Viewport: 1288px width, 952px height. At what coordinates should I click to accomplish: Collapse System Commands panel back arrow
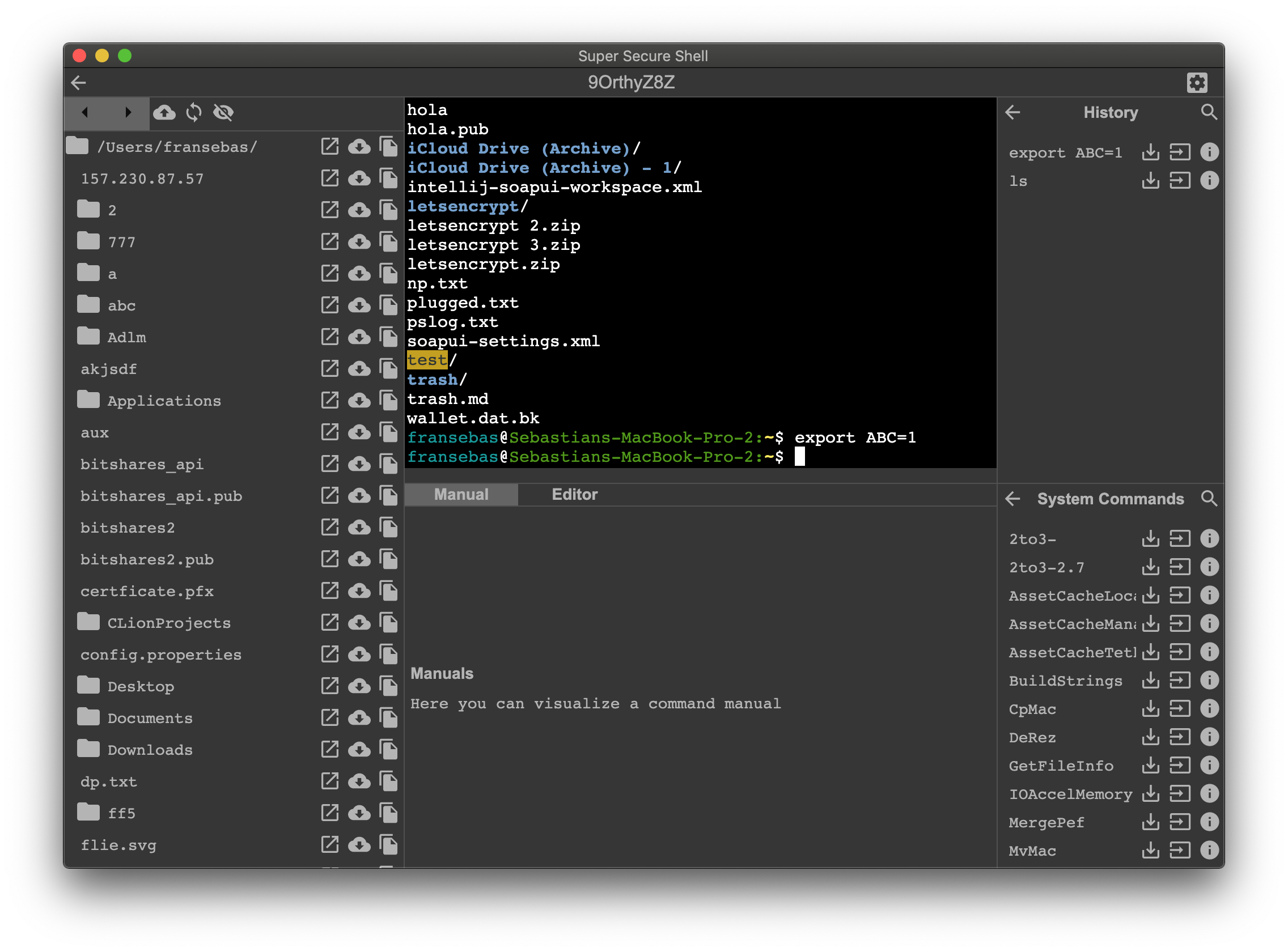[x=1013, y=499]
